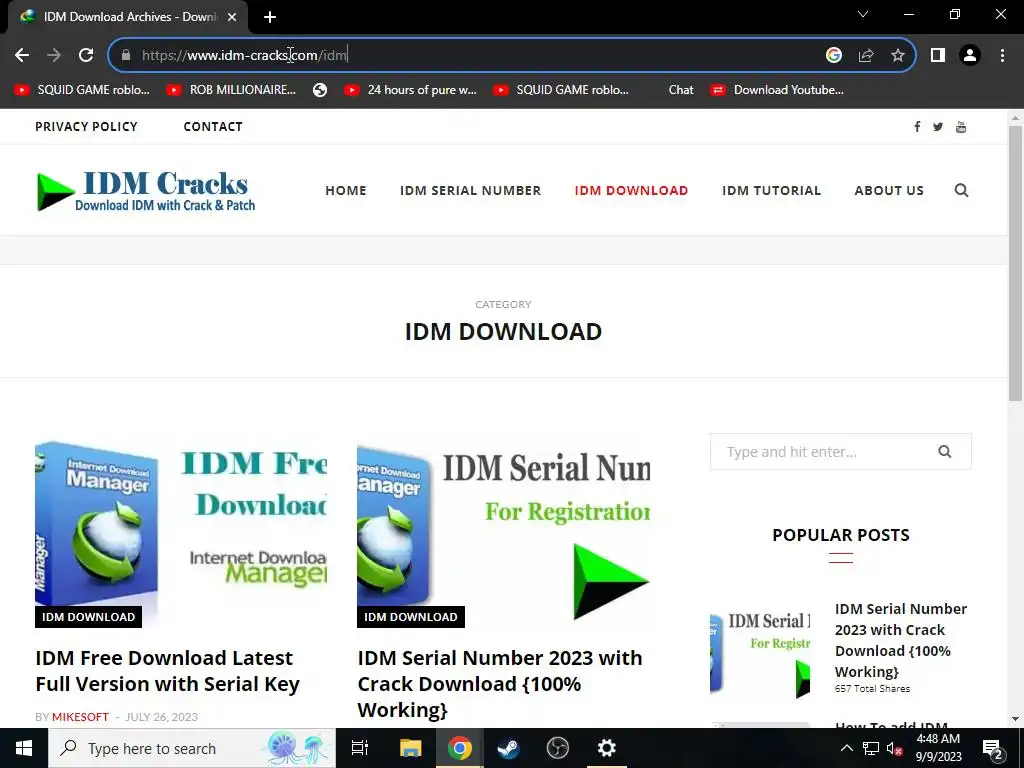Open Windows Start menu
This screenshot has width=1024, height=768.
(x=24, y=748)
